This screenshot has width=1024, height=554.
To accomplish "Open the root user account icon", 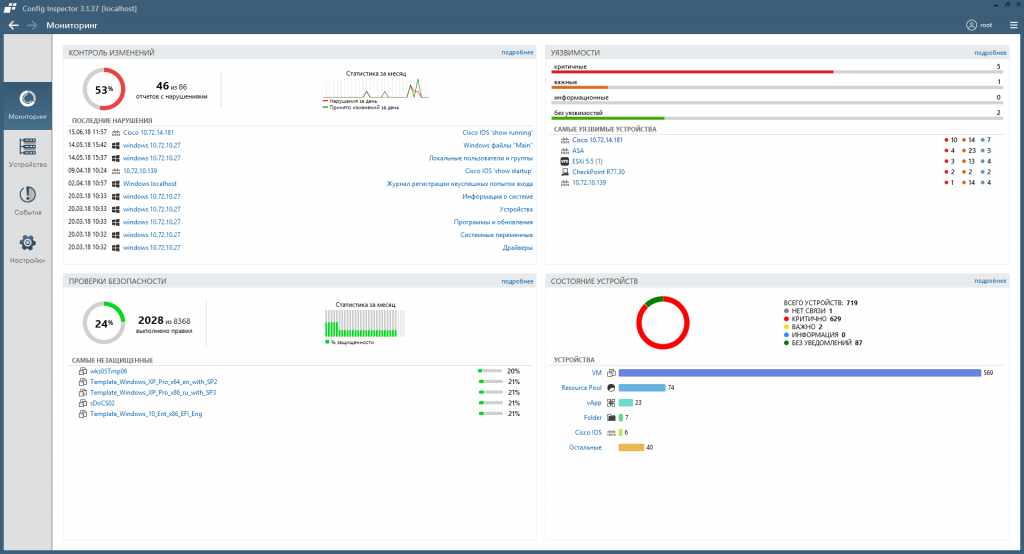I will pyautogui.click(x=971, y=25).
